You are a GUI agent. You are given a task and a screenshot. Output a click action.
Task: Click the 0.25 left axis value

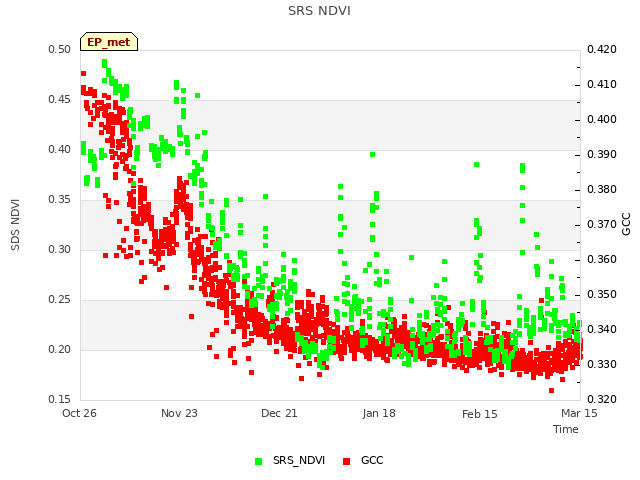60,300
